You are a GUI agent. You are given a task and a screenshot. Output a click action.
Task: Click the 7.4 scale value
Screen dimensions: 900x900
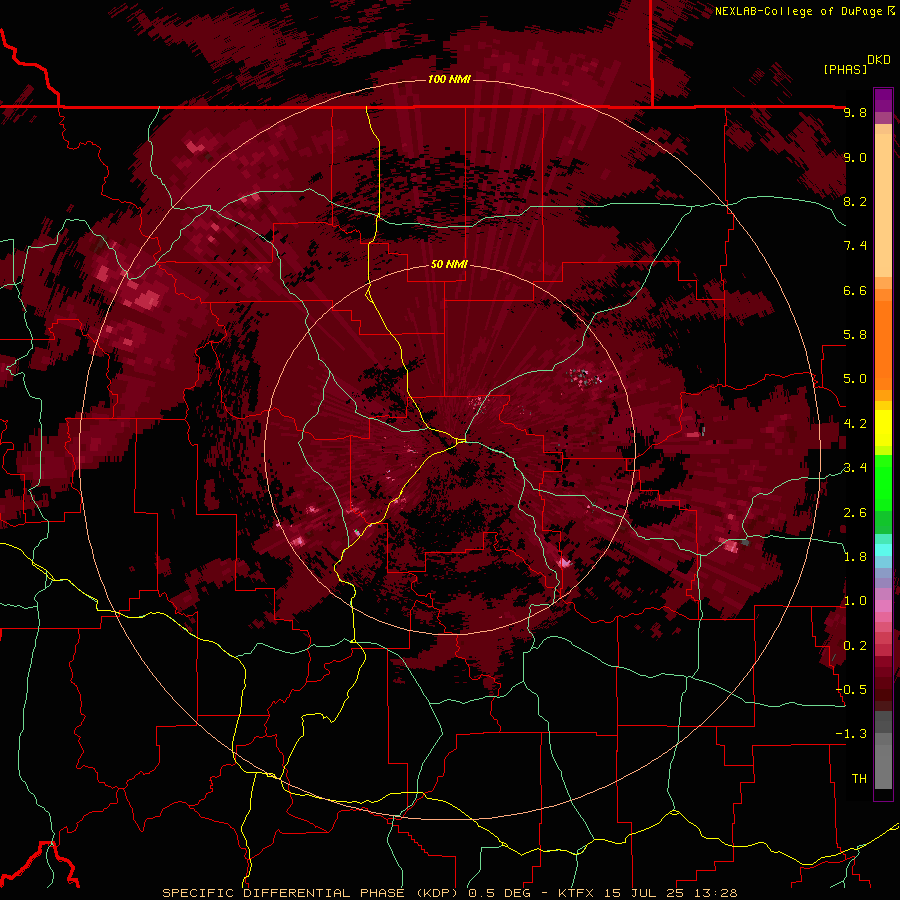[x=855, y=246]
